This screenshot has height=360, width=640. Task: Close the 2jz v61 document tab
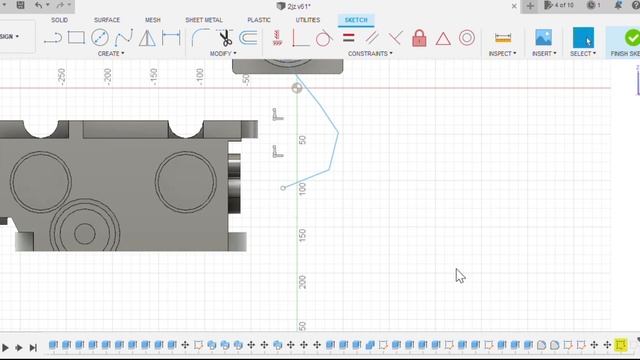(x=514, y=6)
